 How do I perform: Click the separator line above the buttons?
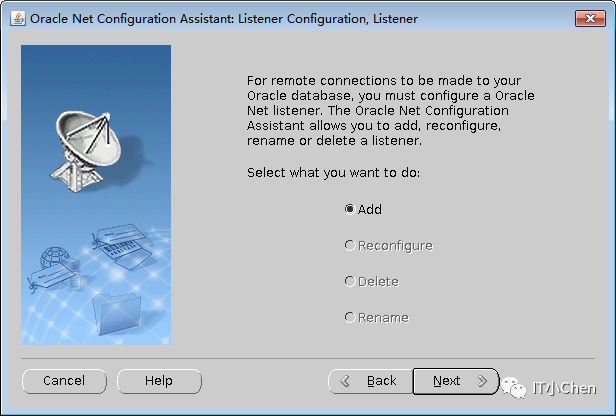[x=308, y=357]
